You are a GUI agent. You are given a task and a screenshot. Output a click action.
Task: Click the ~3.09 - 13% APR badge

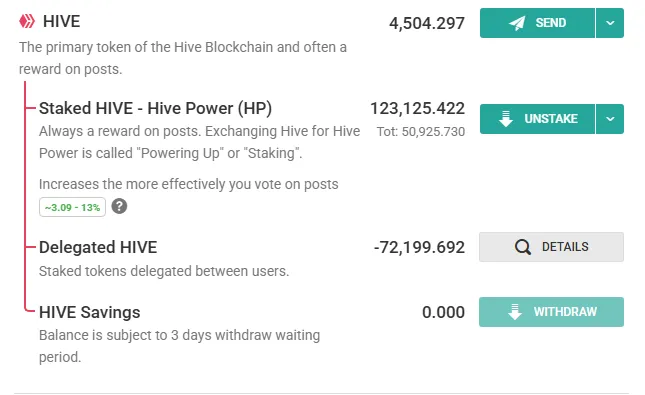(72, 207)
